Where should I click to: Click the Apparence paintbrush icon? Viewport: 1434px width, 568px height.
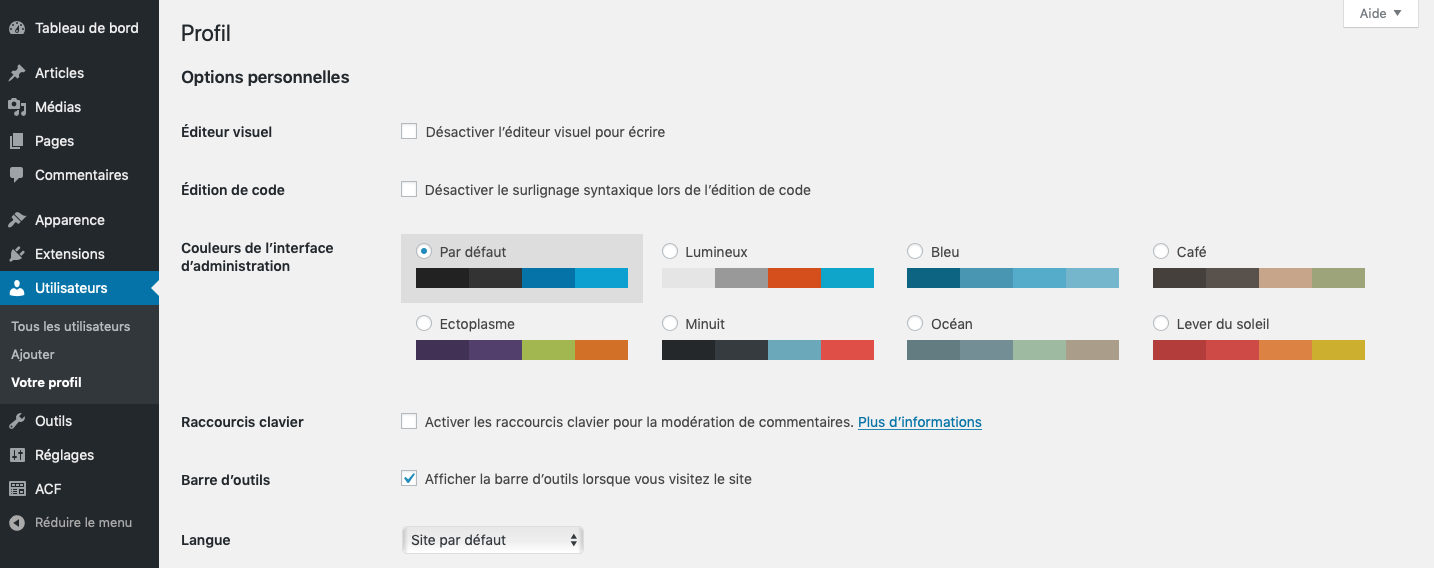[x=17, y=220]
